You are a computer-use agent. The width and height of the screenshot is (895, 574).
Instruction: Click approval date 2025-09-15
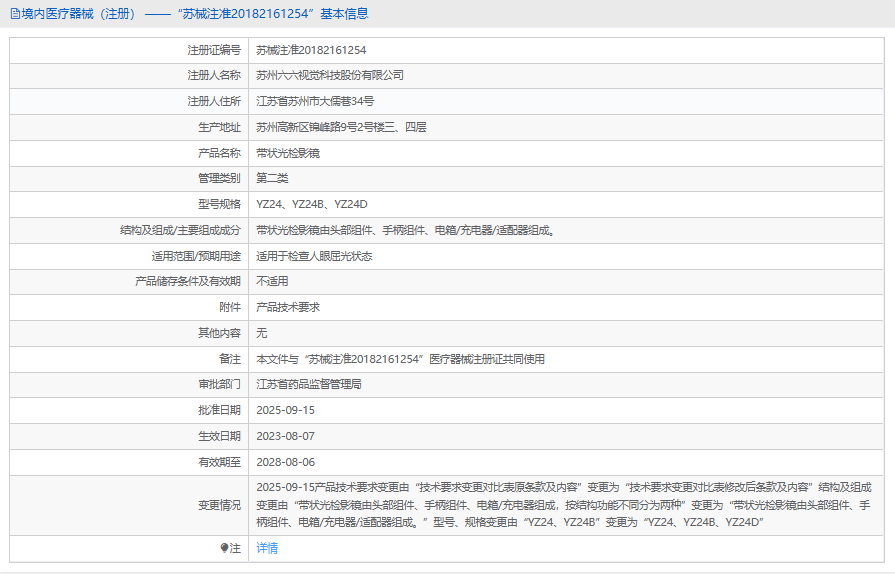[x=285, y=410]
